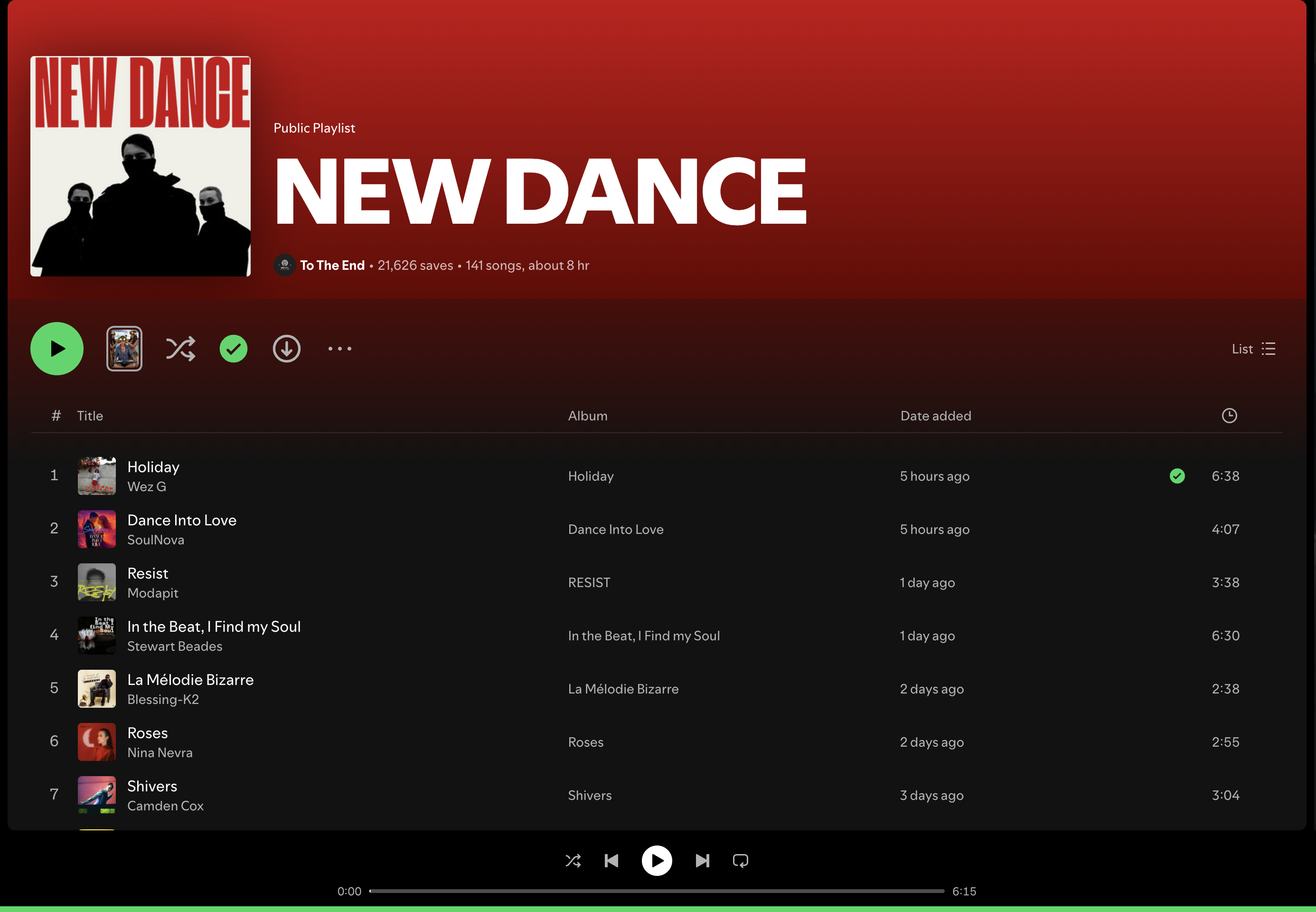Viewport: 1316px width, 912px height.
Task: Open the To The End profile link
Action: pyautogui.click(x=332, y=265)
